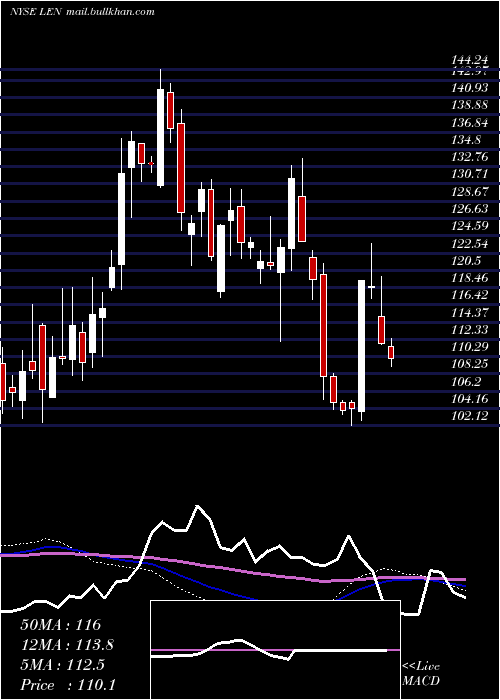Click the 136.84 price level label
This screenshot has height=700, width=500.
469,122
